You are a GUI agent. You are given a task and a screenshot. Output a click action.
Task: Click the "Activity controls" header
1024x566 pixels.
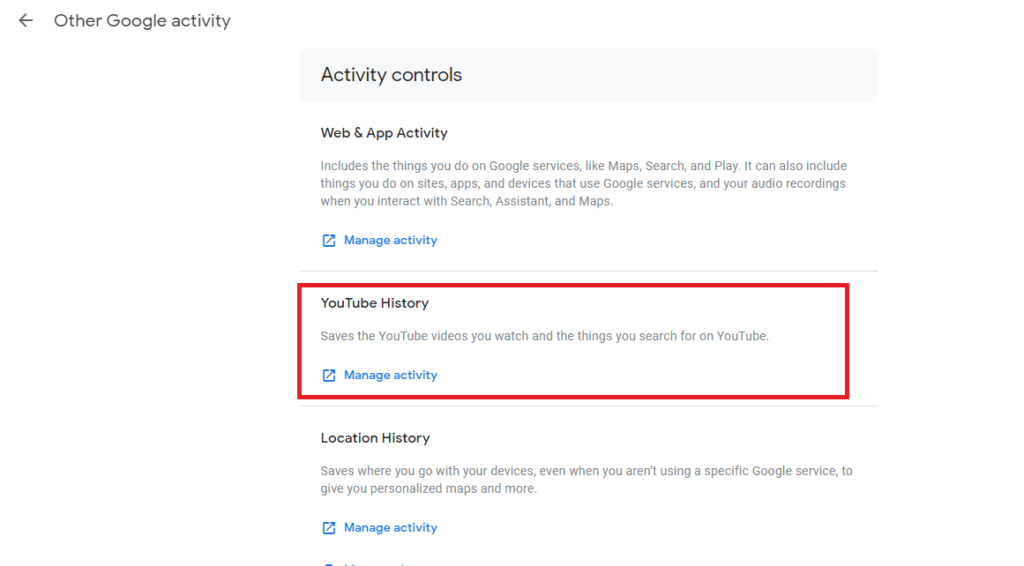coord(391,74)
